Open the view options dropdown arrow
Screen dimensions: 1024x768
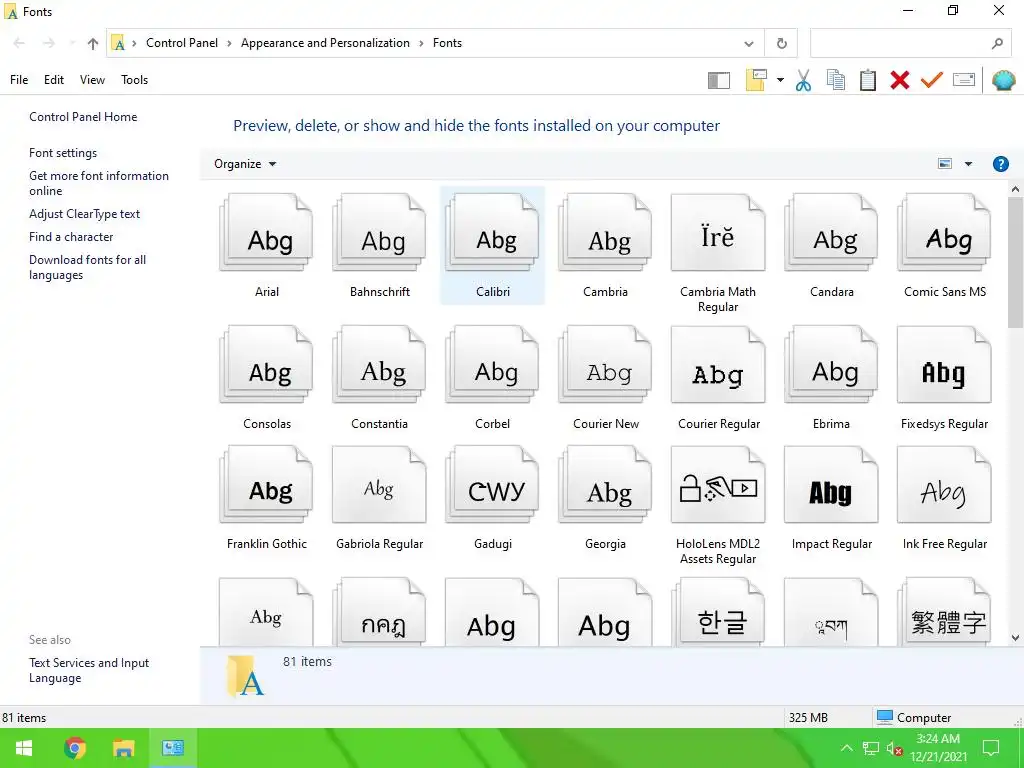(x=968, y=164)
